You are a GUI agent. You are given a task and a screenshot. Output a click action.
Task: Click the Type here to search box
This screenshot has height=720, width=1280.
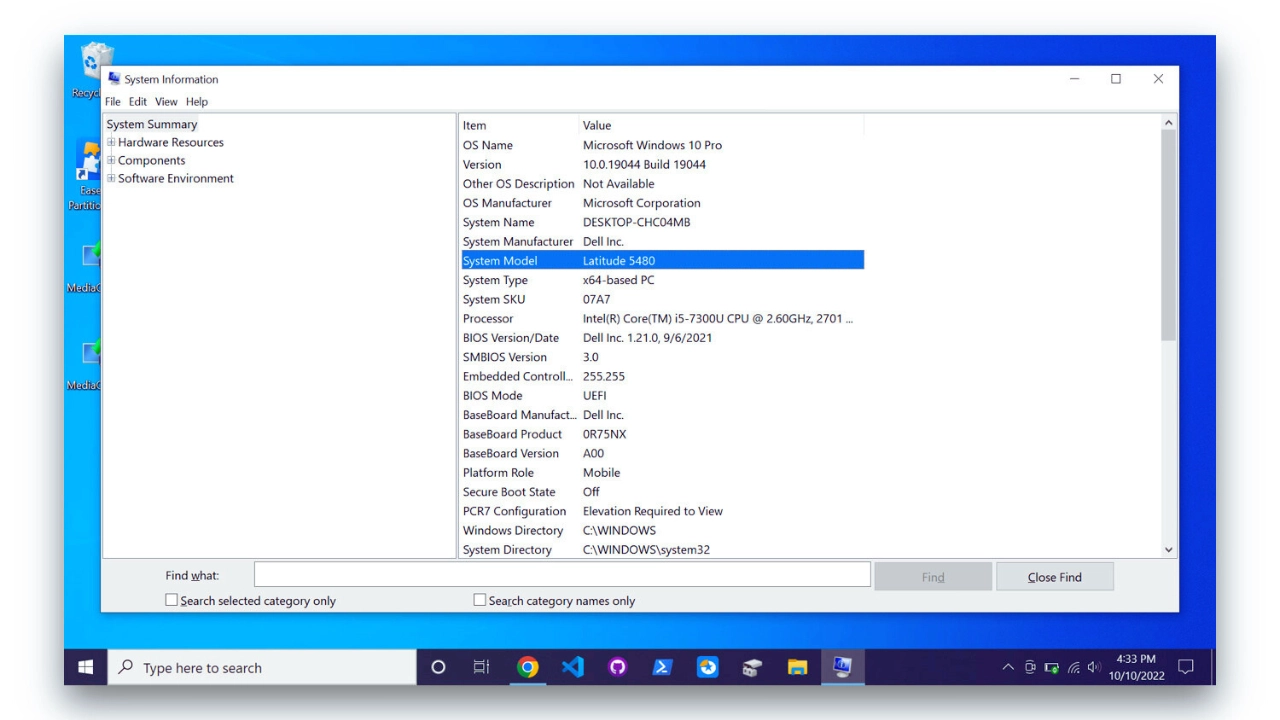coord(262,667)
